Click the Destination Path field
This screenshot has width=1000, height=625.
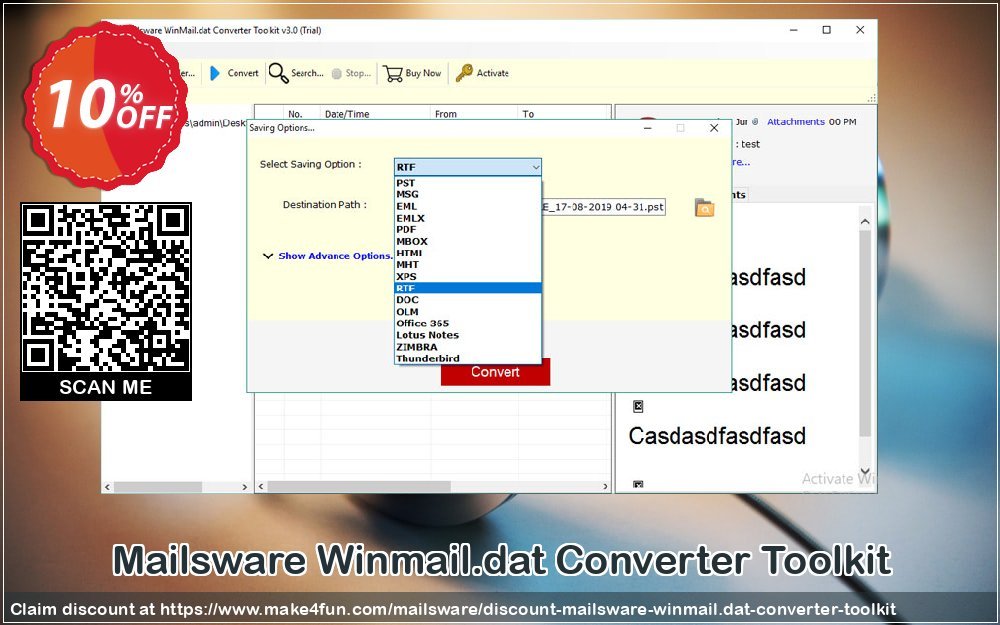(603, 207)
